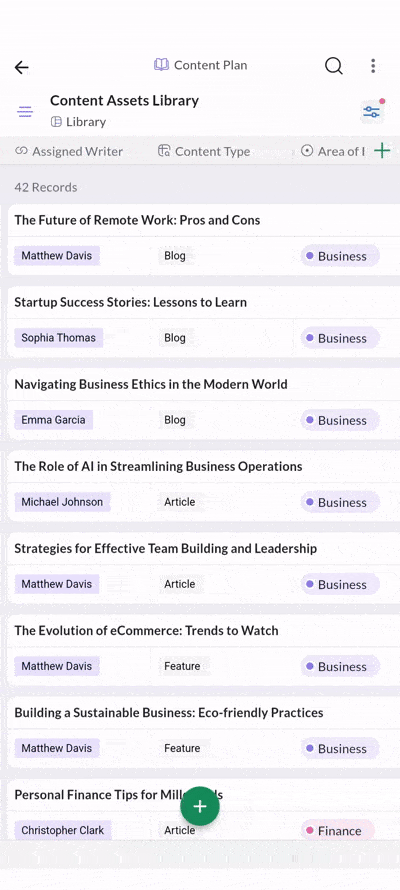
Task: Tap the back arrow icon
Action: coord(22,68)
